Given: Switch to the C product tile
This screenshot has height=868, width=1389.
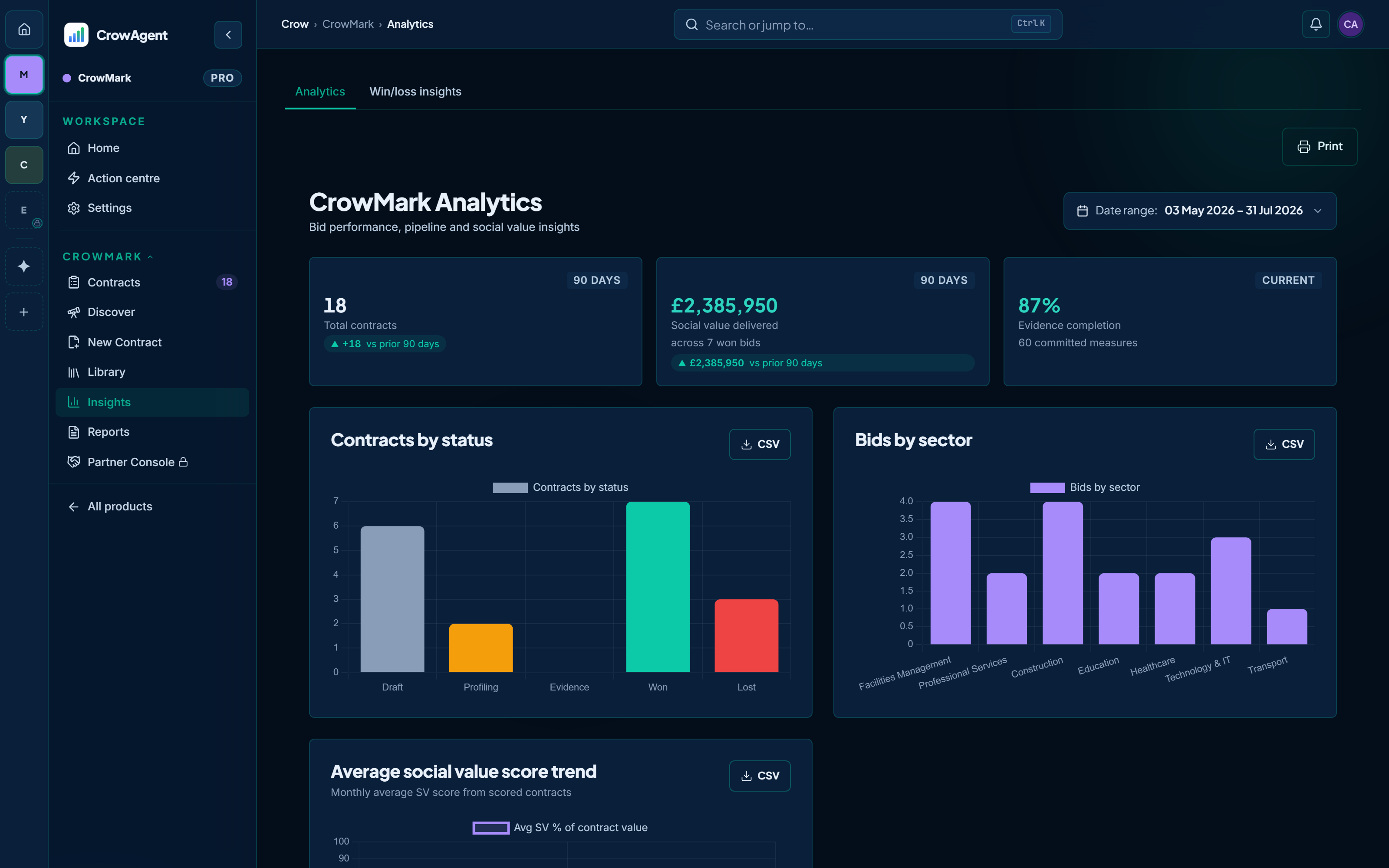Looking at the screenshot, I should [x=24, y=165].
